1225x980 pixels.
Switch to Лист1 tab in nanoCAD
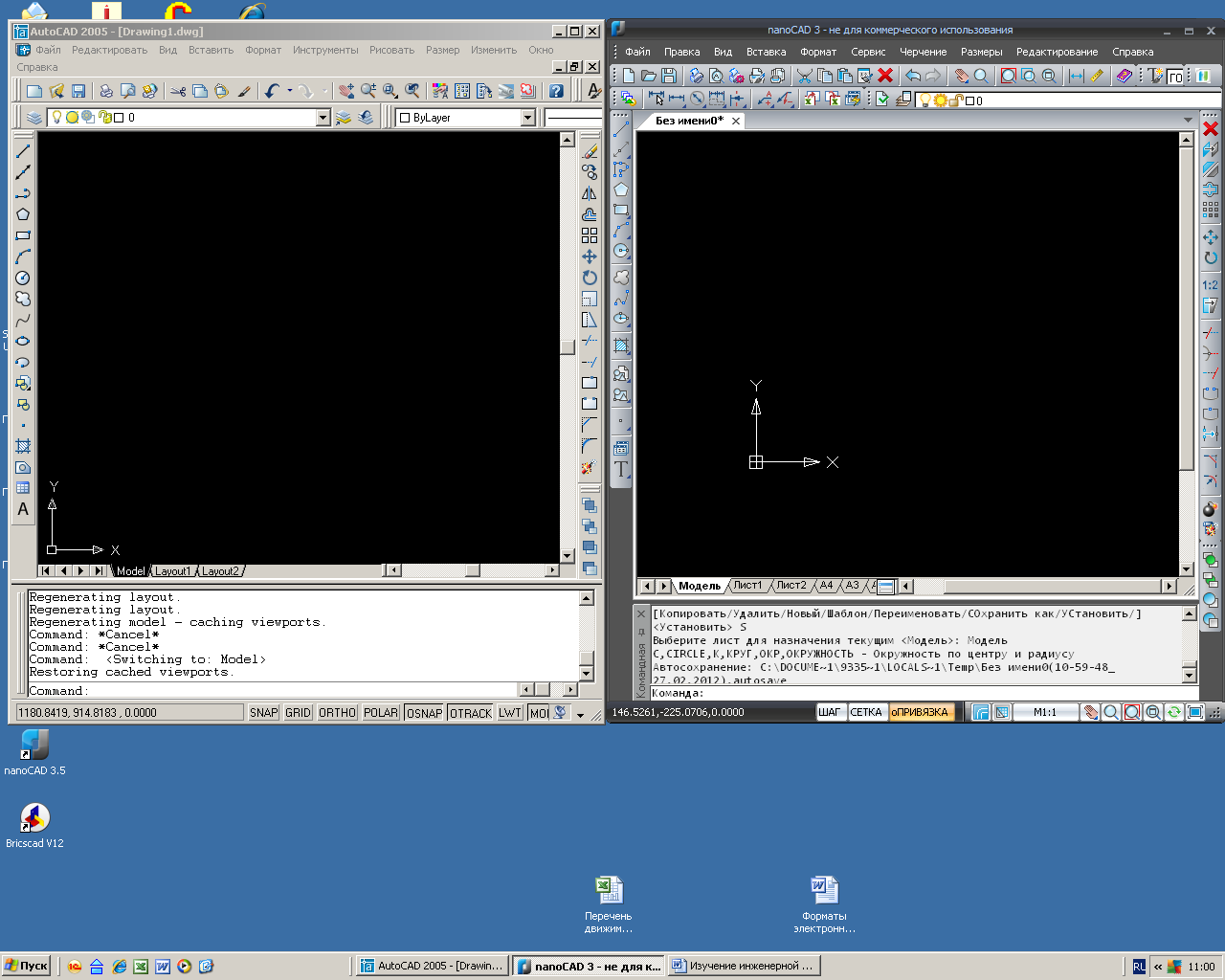[x=747, y=586]
